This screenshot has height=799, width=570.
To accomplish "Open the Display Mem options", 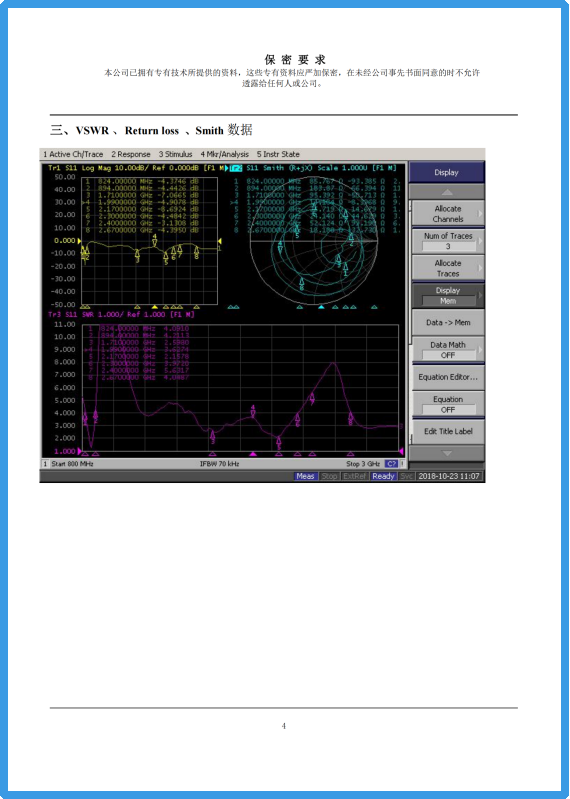I will tap(447, 295).
